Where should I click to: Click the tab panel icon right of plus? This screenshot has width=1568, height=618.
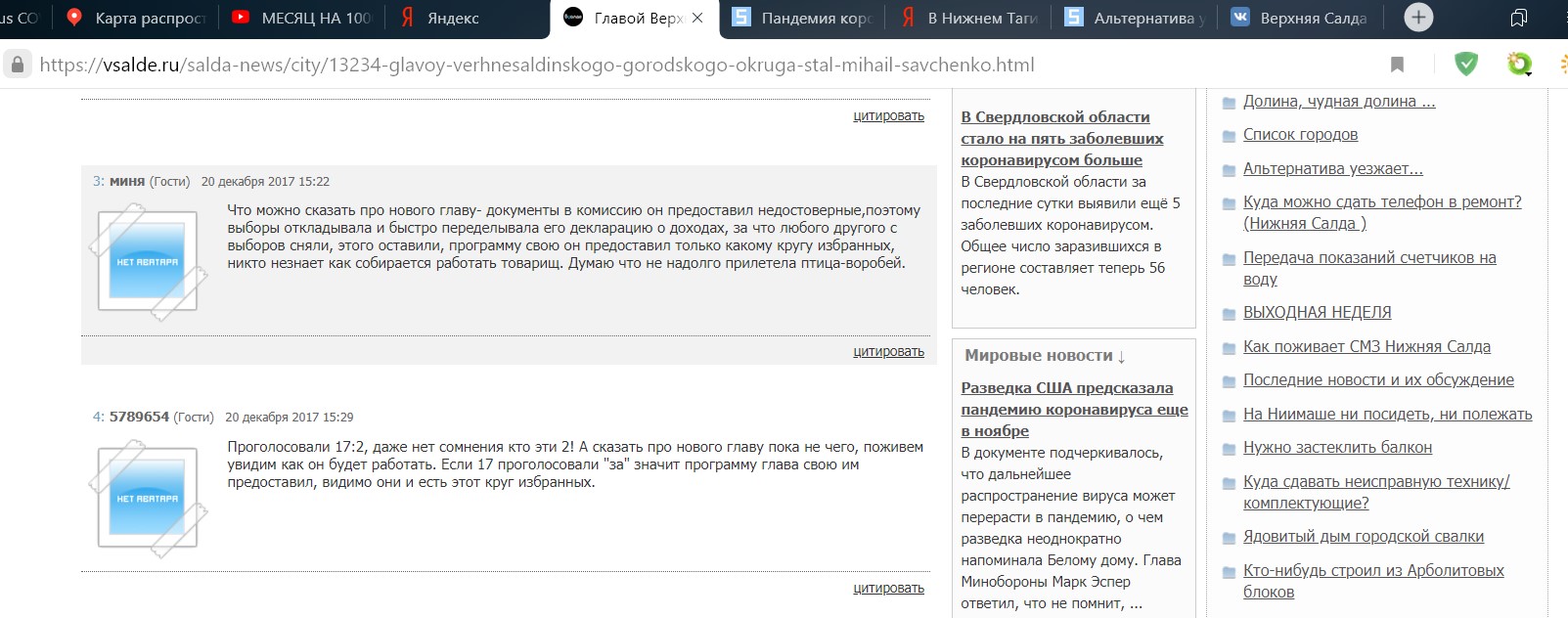point(1518,18)
